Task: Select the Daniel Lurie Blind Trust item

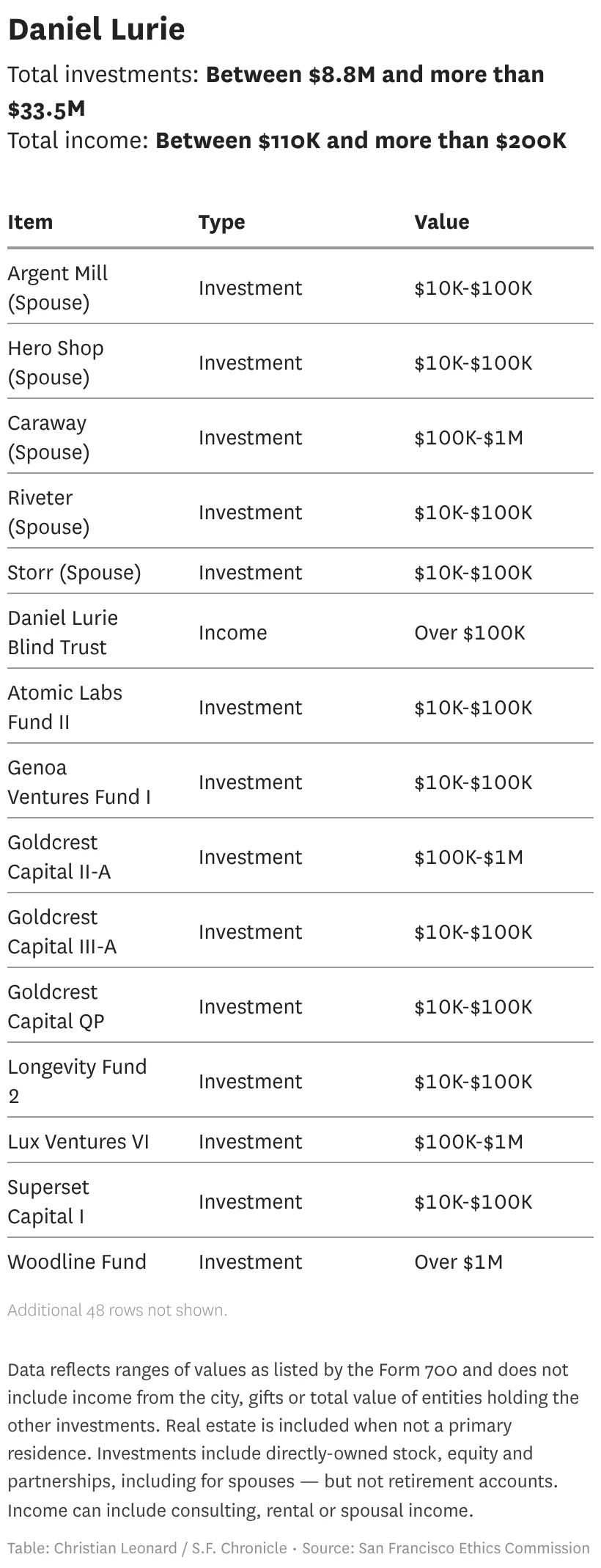Action: click(62, 632)
